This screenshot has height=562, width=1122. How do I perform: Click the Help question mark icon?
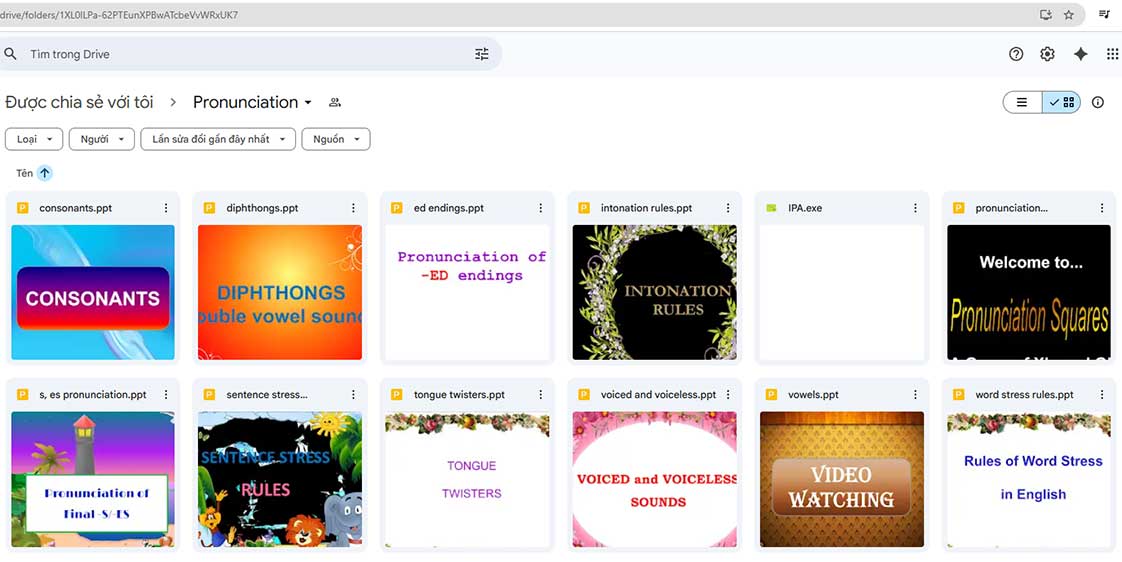point(1016,54)
